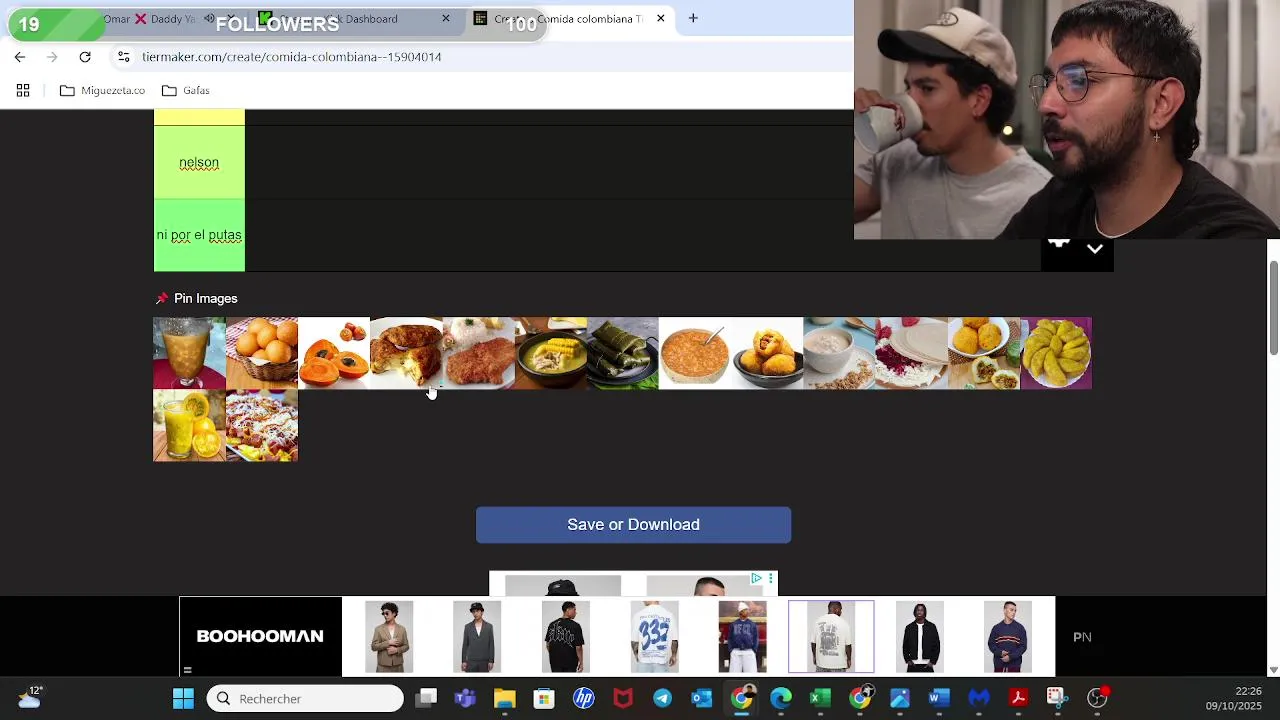Open the Windows Start menu
This screenshot has width=1280, height=720.
pos(183,698)
